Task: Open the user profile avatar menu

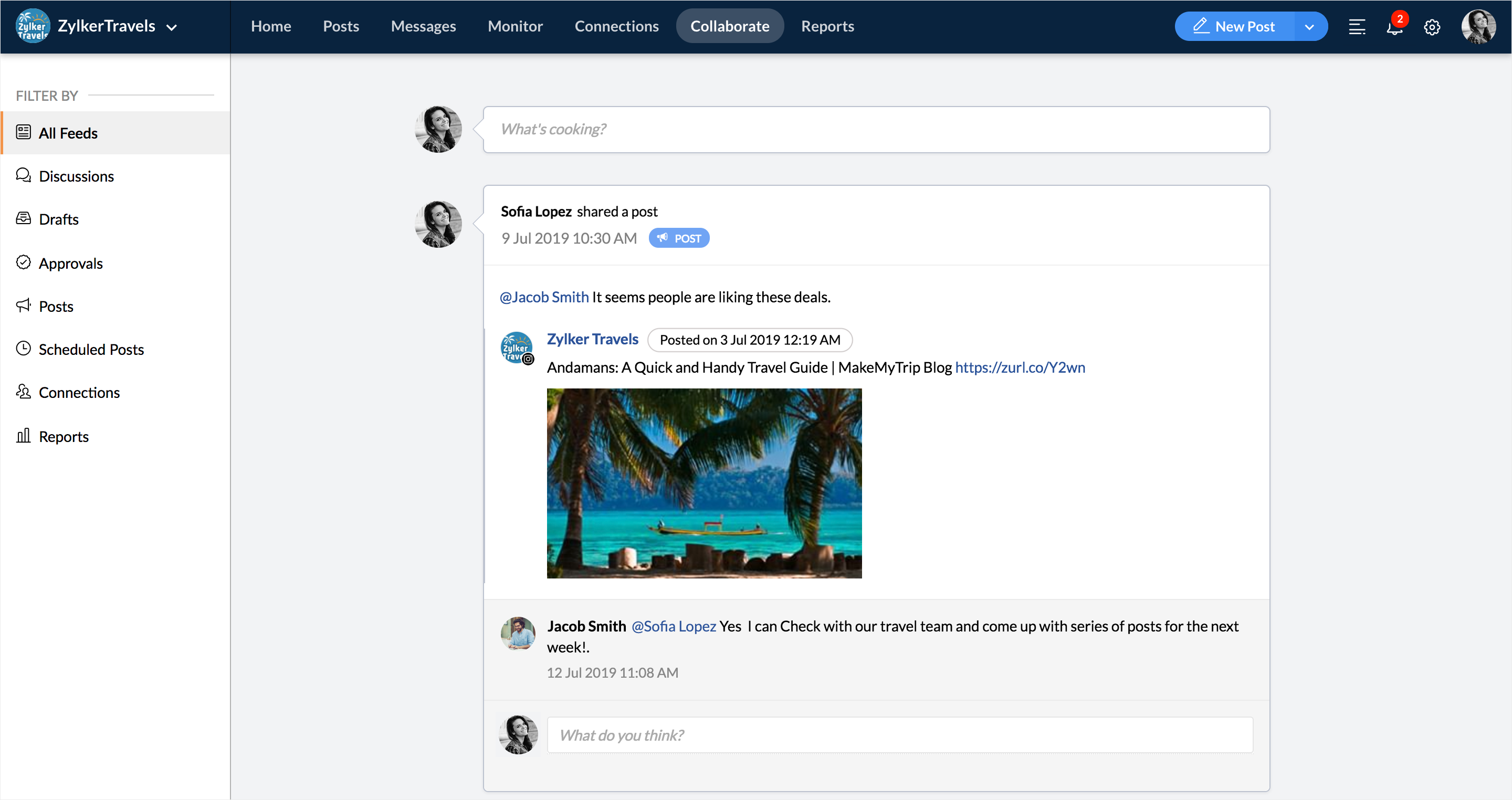Action: click(1478, 27)
